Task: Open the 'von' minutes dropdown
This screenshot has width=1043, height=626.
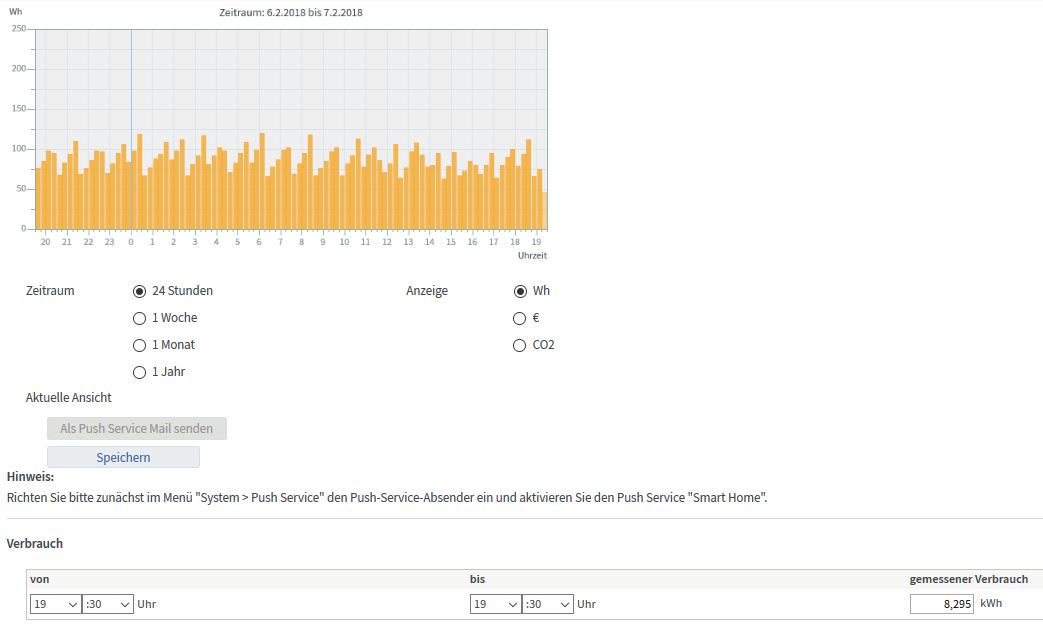Action: (108, 604)
